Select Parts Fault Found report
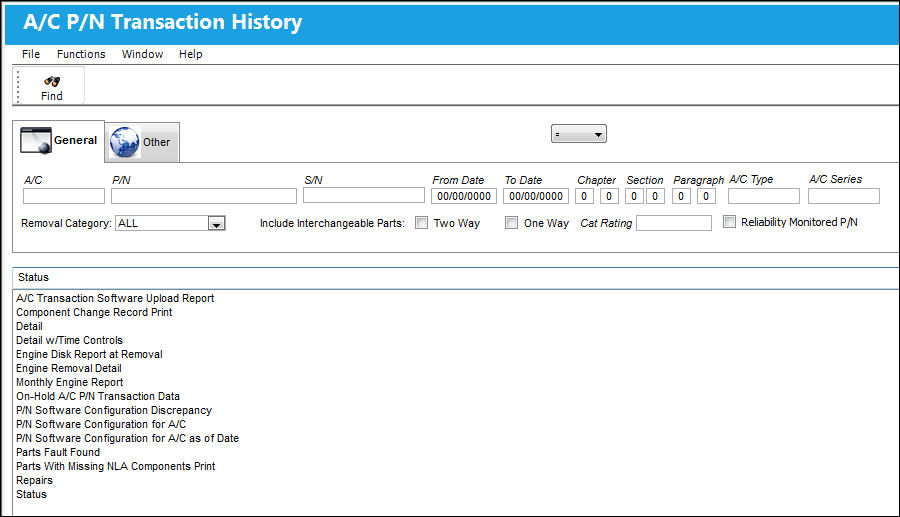The width and height of the screenshot is (900, 517). click(58, 452)
